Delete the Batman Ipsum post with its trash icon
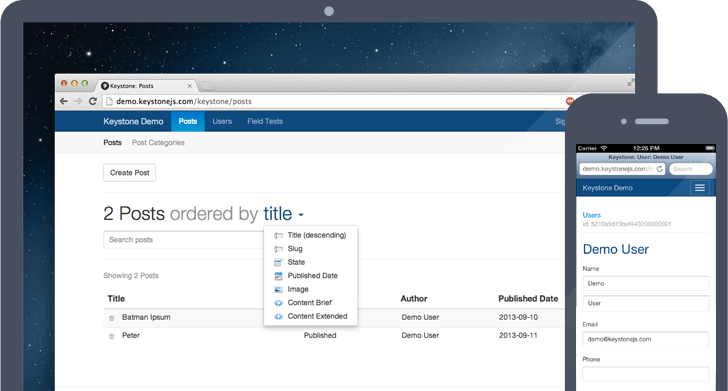The width and height of the screenshot is (728, 391). tap(111, 318)
